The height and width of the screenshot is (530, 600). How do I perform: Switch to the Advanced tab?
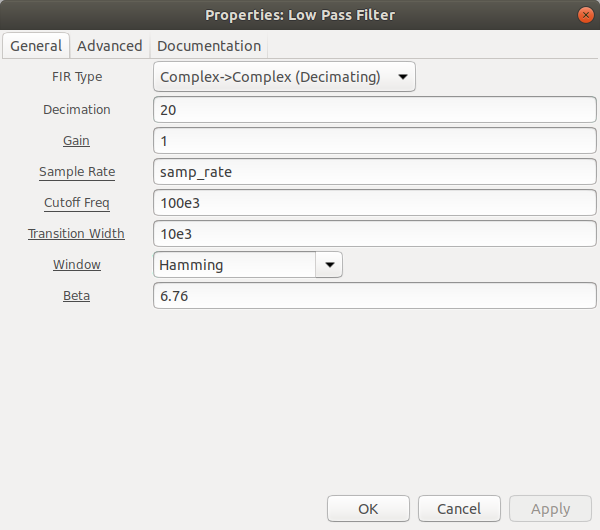pos(110,46)
